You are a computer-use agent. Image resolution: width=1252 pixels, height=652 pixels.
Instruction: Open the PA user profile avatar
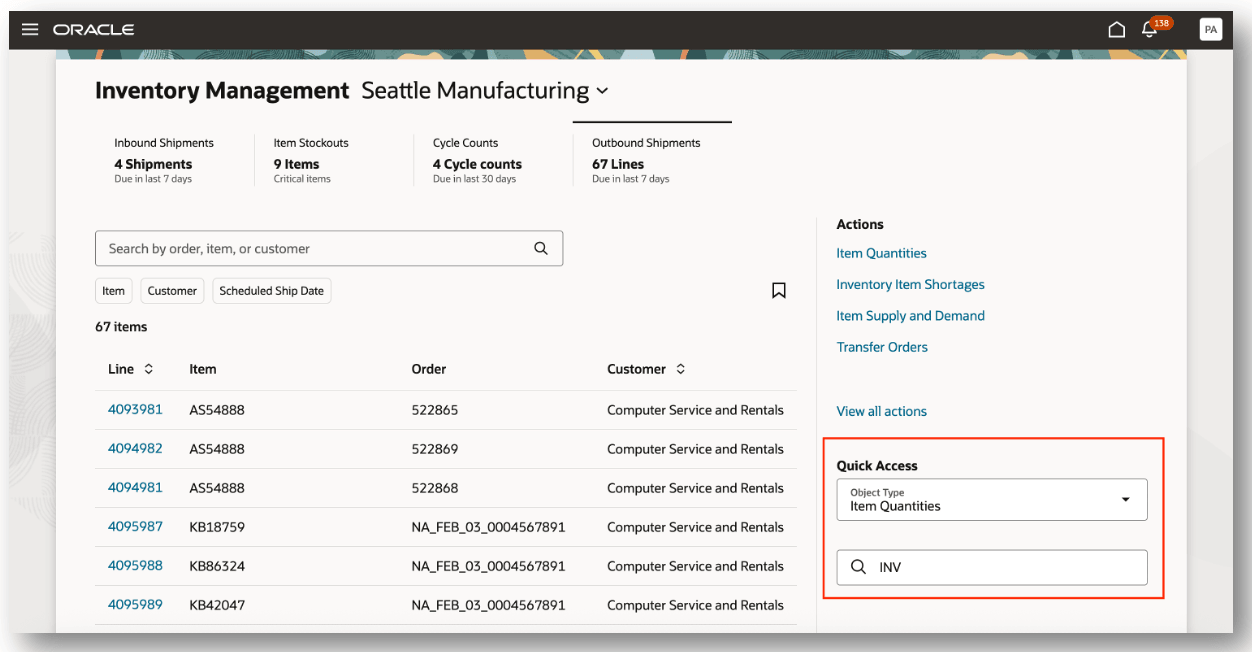1210,30
